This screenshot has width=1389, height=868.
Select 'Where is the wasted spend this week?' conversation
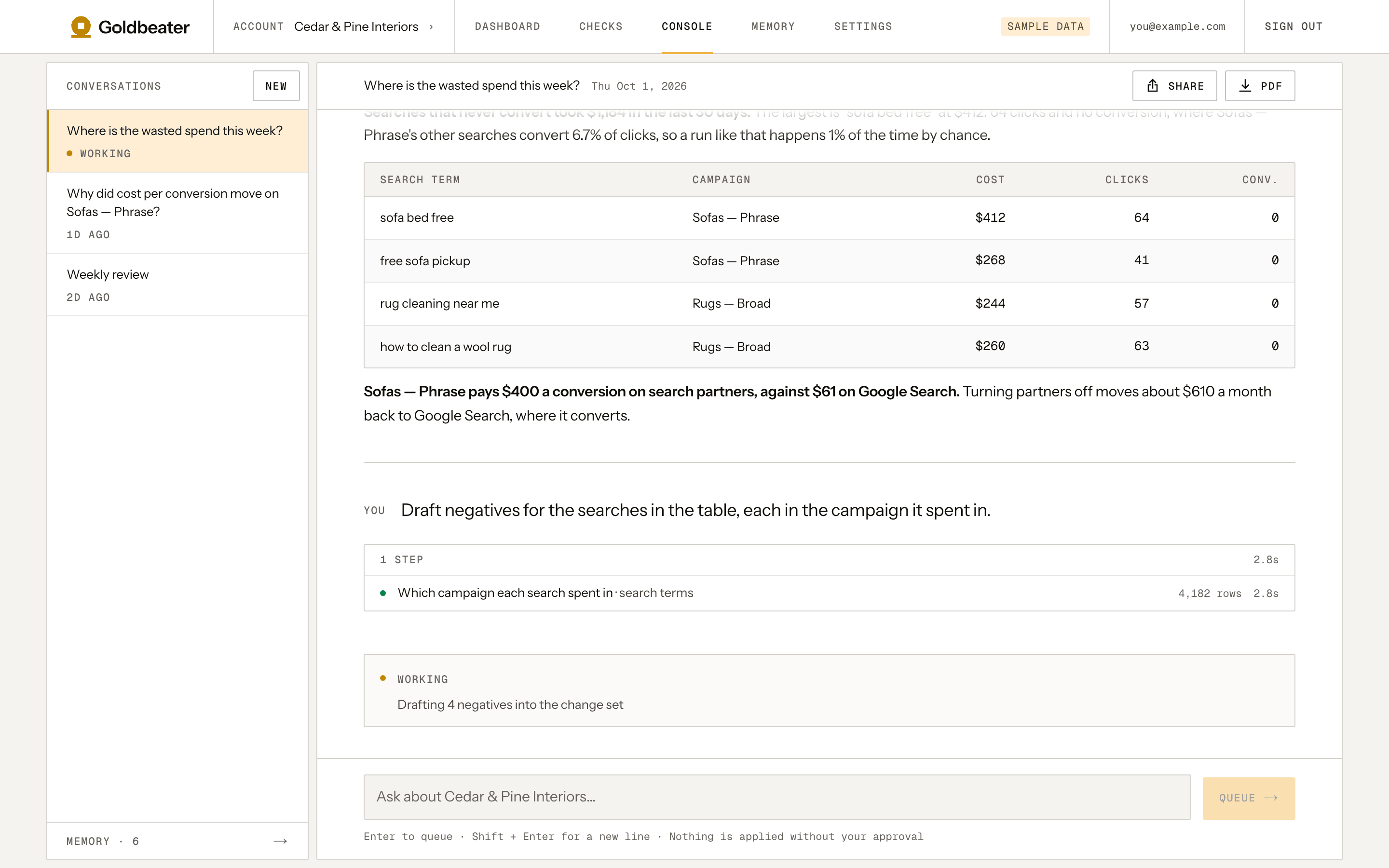click(x=177, y=141)
